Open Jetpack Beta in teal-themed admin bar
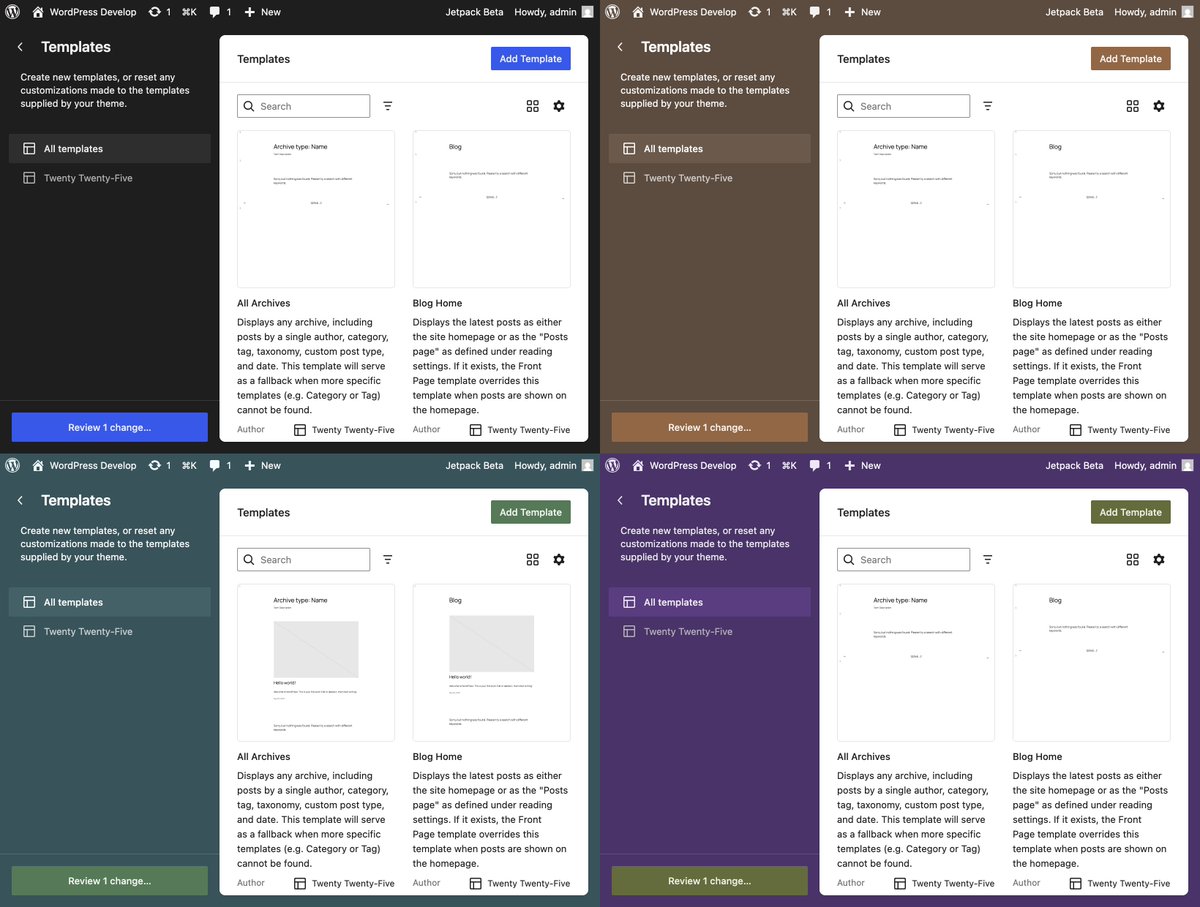Image resolution: width=1200 pixels, height=907 pixels. [474, 465]
